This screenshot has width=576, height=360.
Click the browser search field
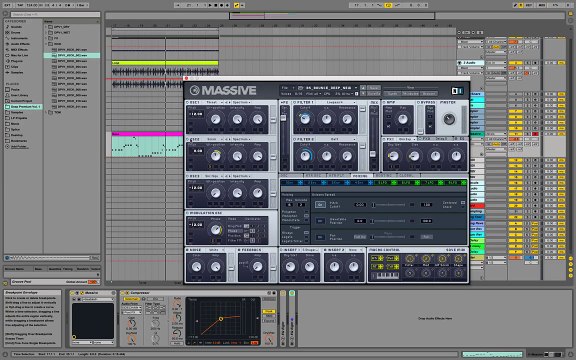point(55,14)
